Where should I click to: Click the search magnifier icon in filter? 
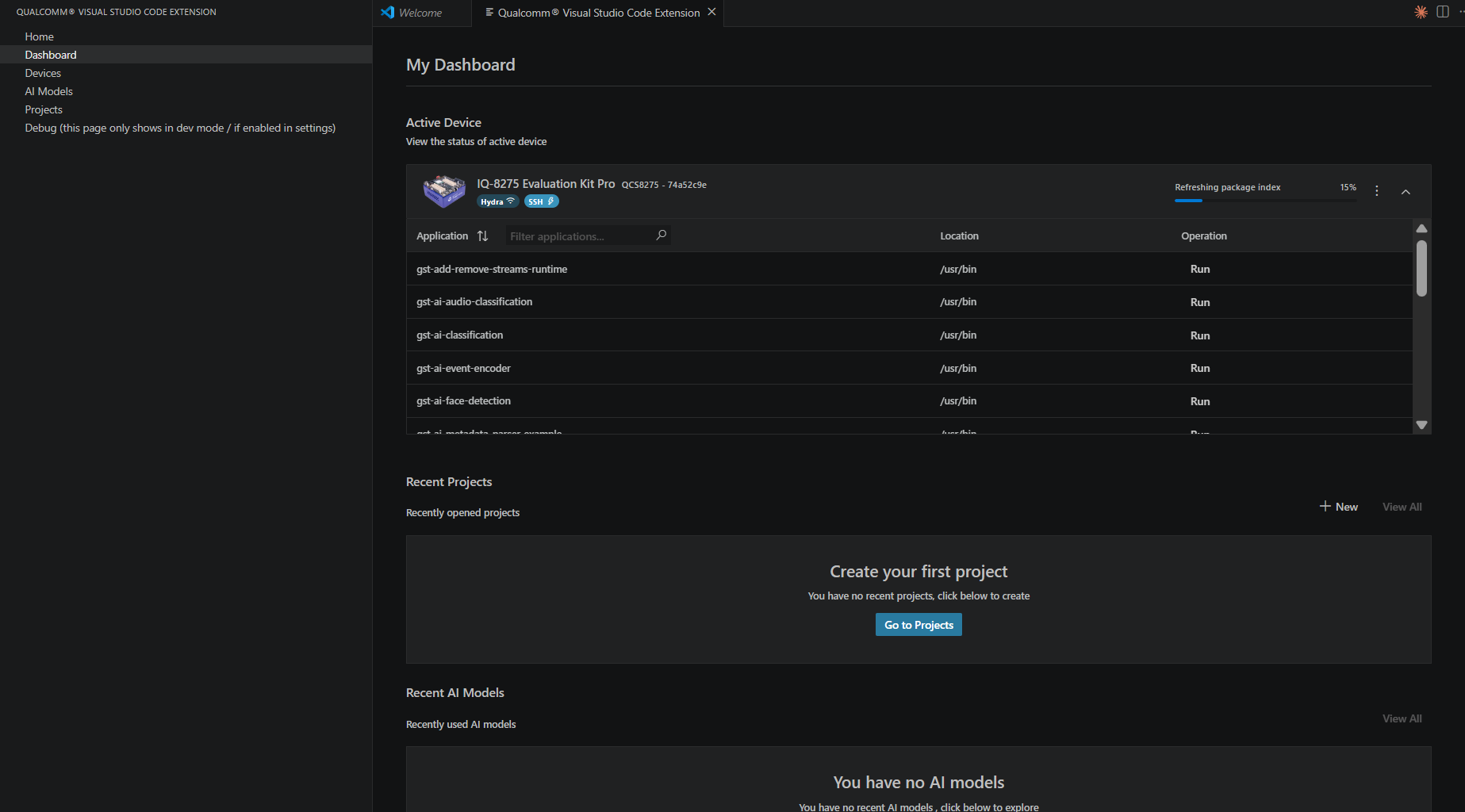661,236
